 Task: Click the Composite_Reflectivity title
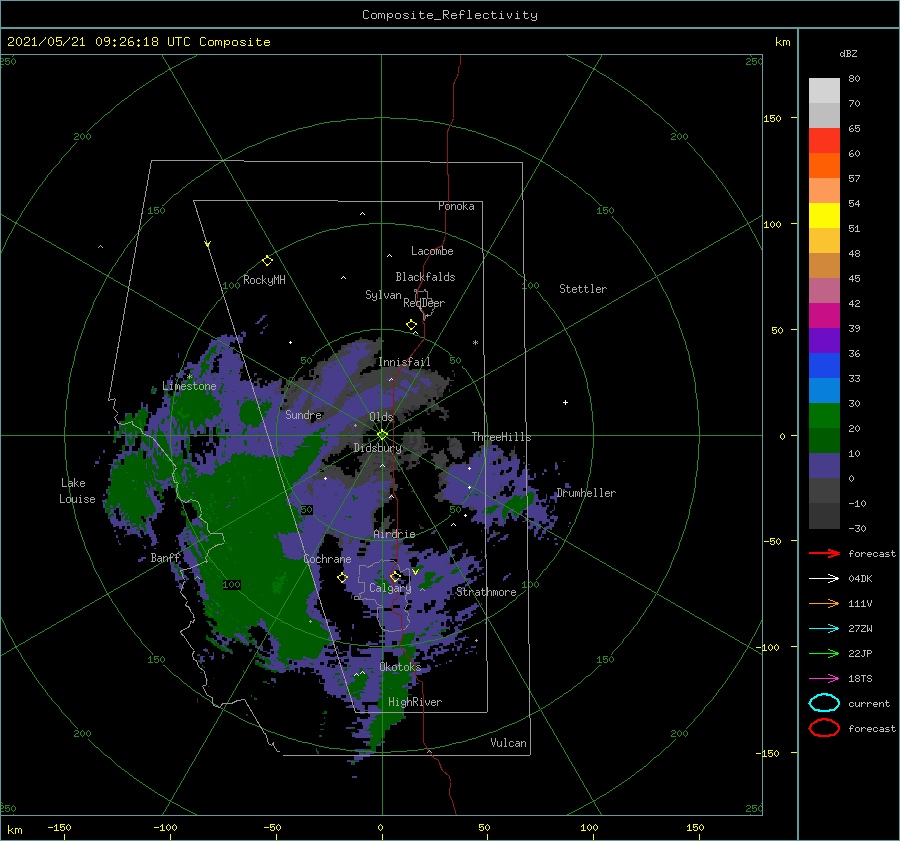pyautogui.click(x=449, y=15)
